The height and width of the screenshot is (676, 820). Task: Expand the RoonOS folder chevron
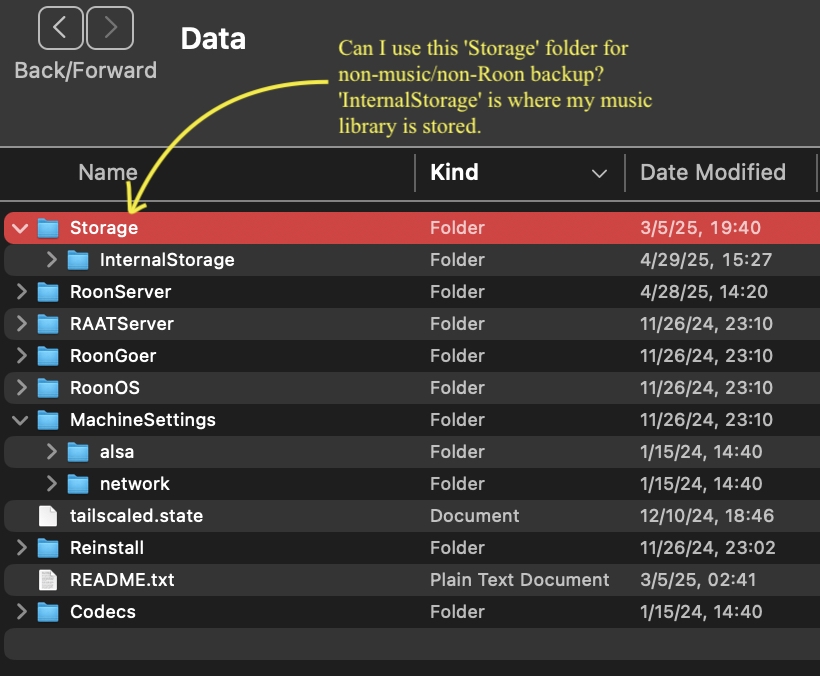coord(21,387)
